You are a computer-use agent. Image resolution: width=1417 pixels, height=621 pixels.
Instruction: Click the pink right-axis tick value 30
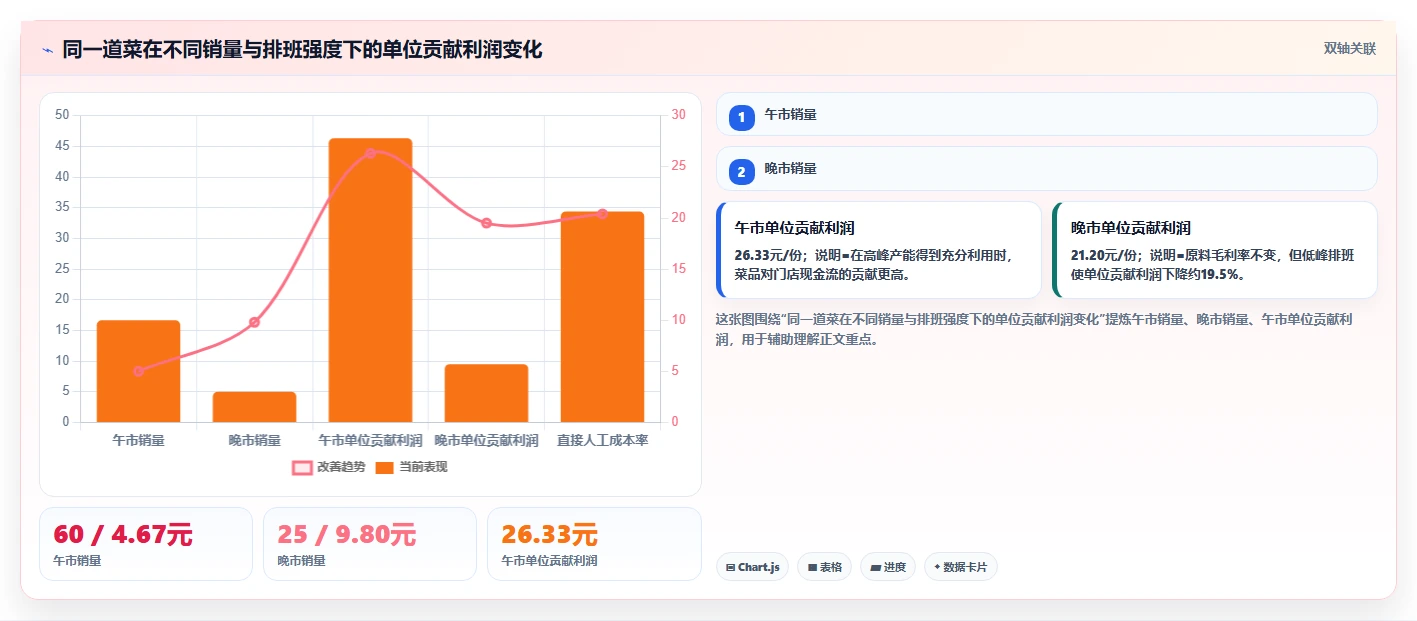click(678, 115)
